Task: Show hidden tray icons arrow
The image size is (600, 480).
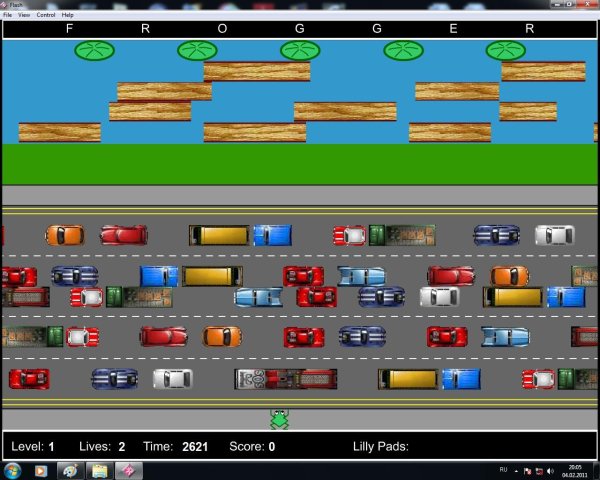Action: [x=516, y=471]
